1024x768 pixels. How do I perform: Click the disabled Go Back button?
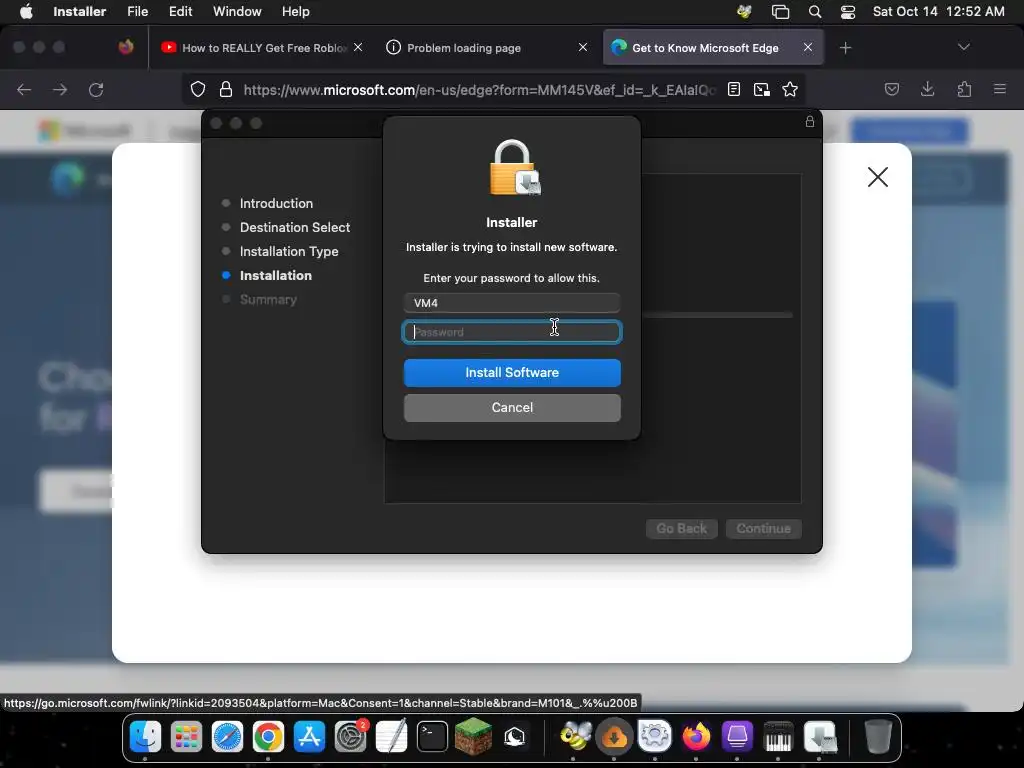click(682, 528)
